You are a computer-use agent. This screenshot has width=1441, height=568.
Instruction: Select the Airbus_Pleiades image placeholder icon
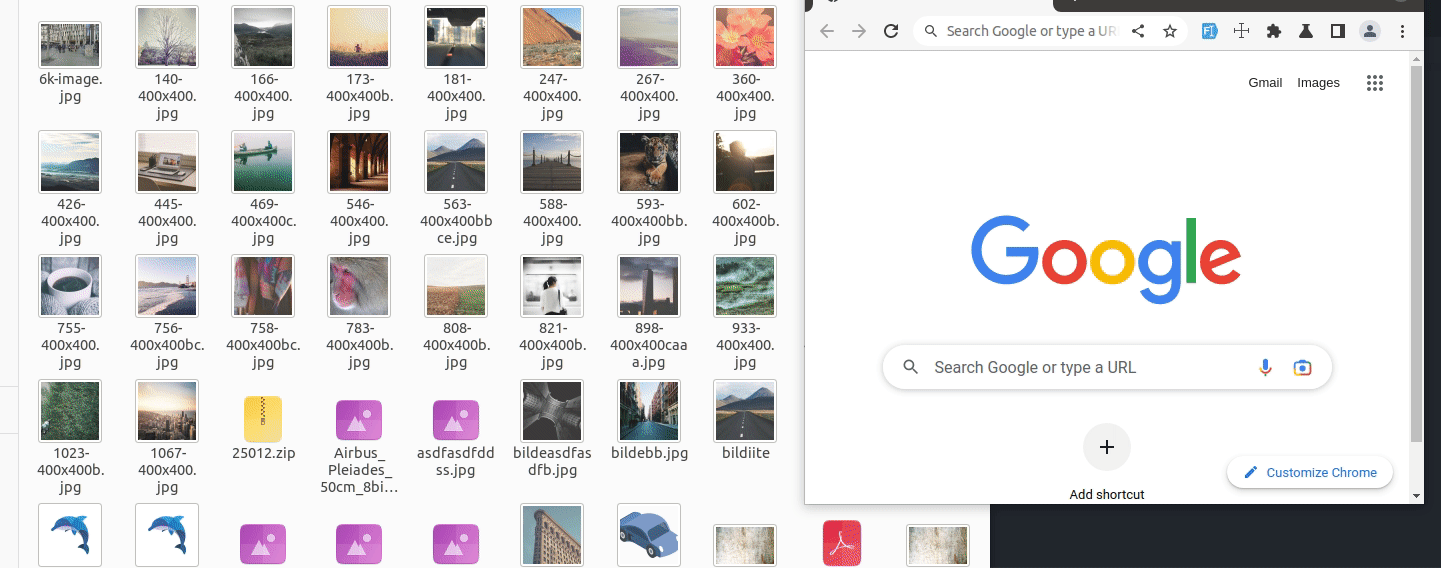point(359,420)
